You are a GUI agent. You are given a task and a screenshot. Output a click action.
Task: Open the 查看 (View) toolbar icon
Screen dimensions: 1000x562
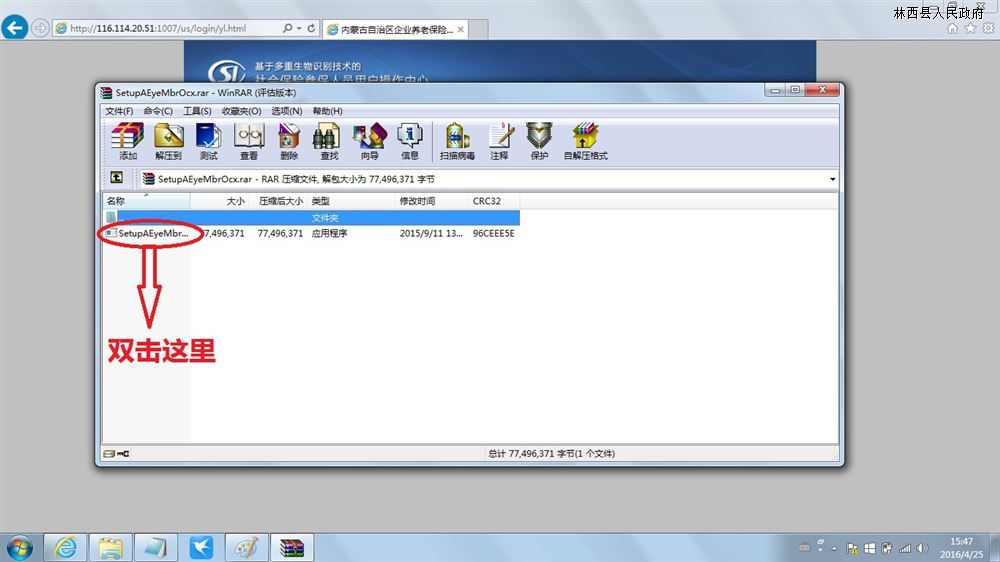(x=248, y=140)
